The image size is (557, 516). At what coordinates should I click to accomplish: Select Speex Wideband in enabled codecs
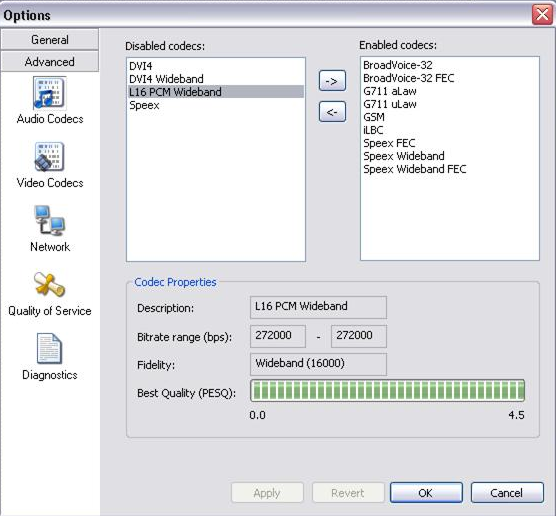pos(450,156)
